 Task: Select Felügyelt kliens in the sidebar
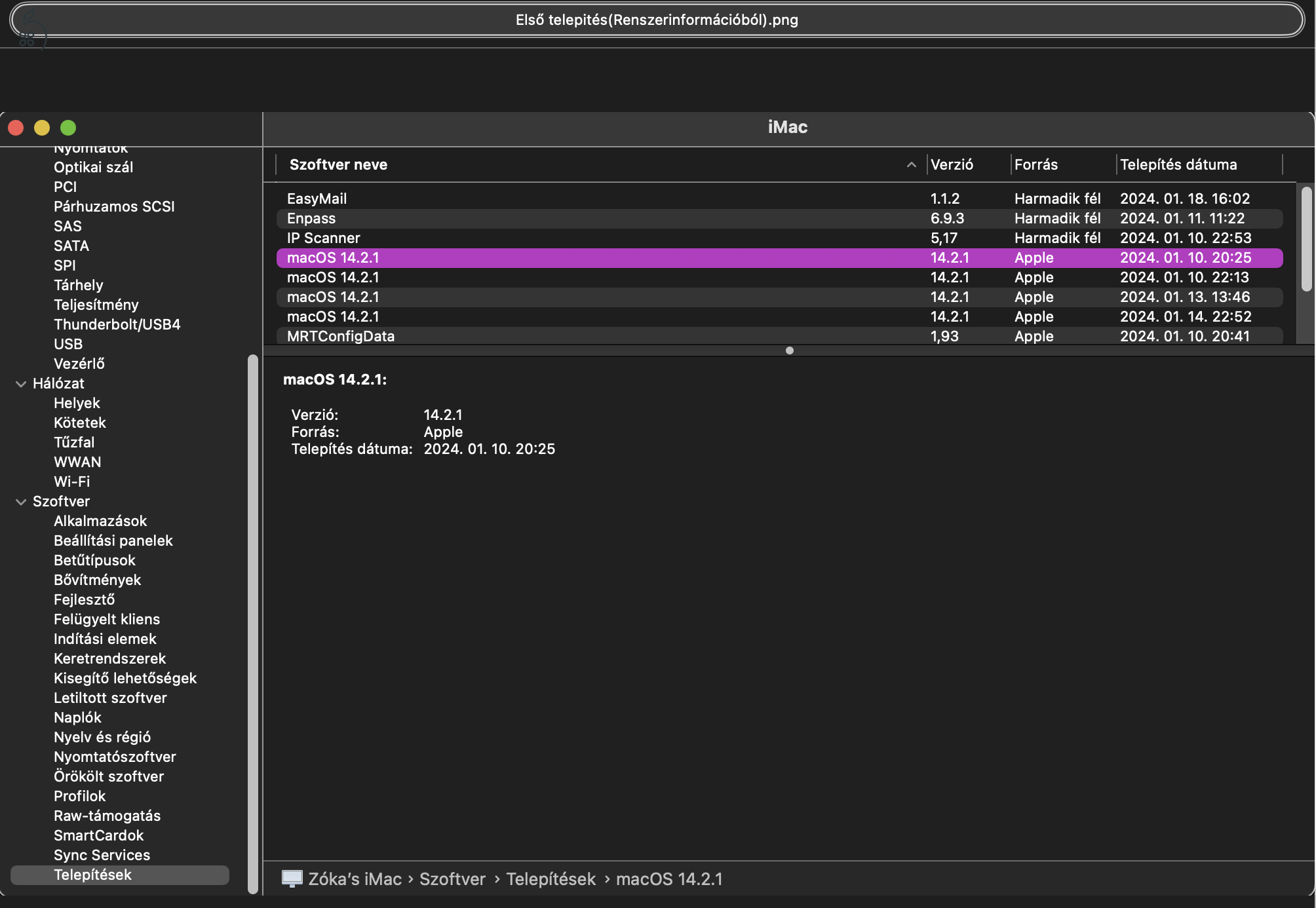point(107,620)
